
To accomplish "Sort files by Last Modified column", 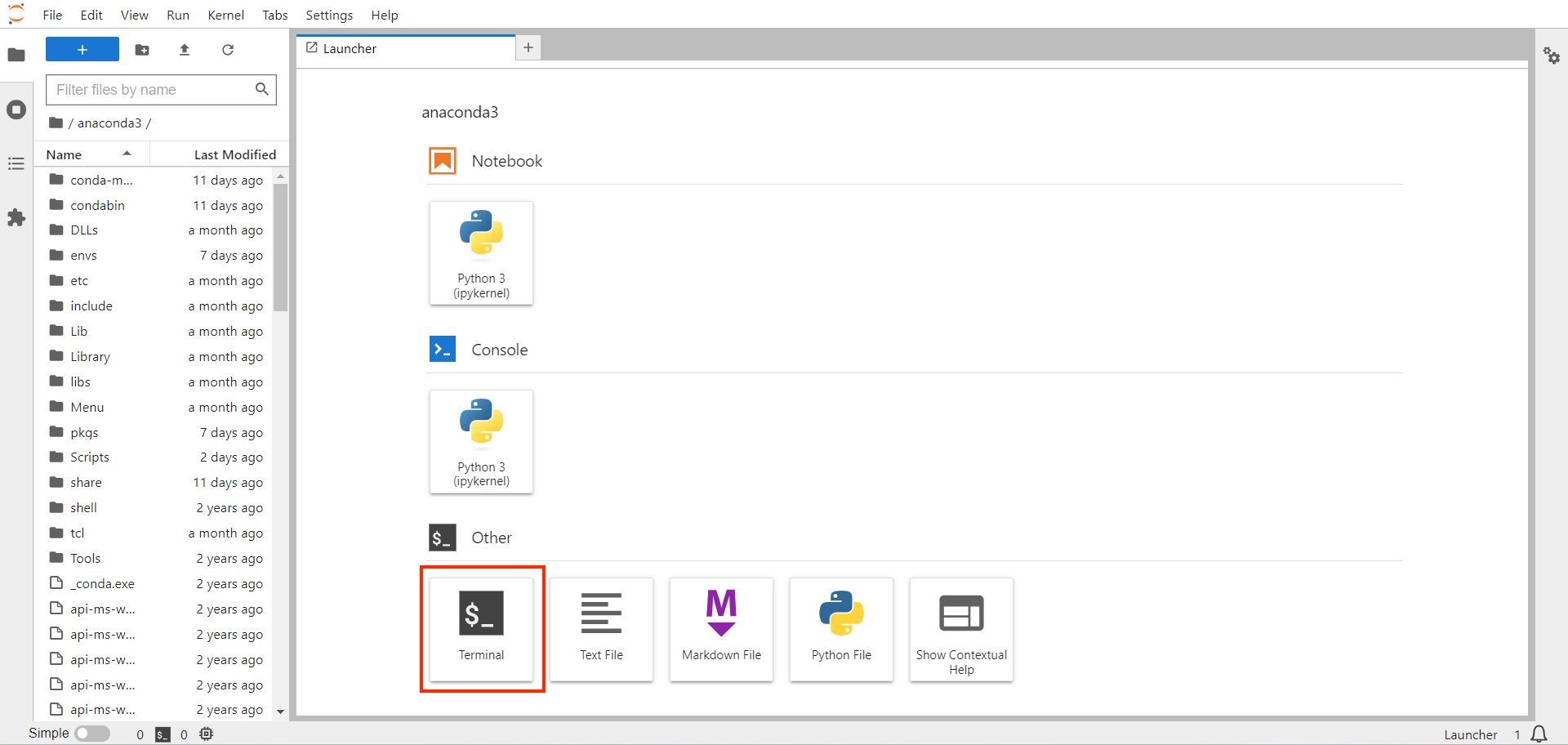I will point(220,154).
